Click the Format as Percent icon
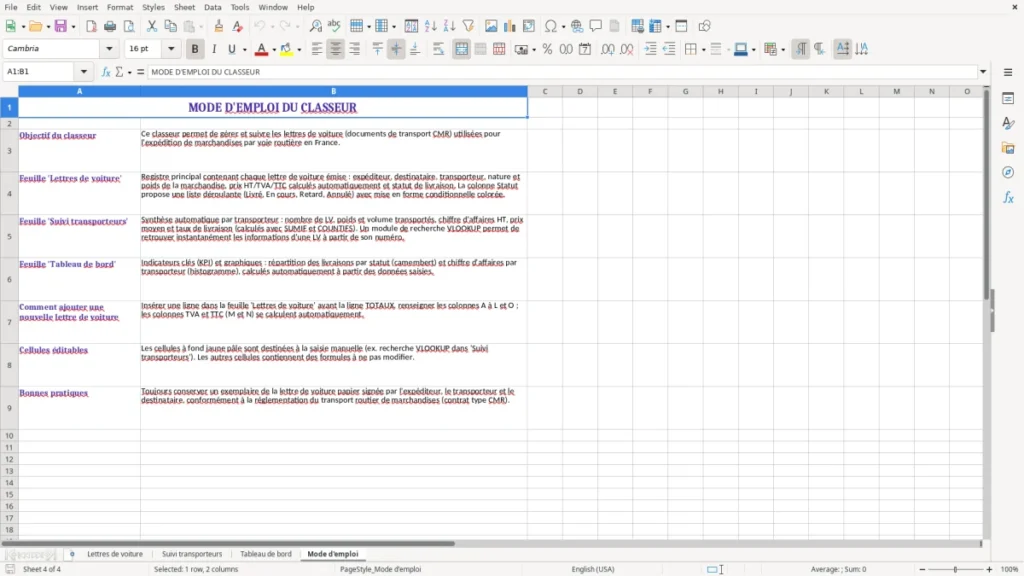 [x=547, y=49]
